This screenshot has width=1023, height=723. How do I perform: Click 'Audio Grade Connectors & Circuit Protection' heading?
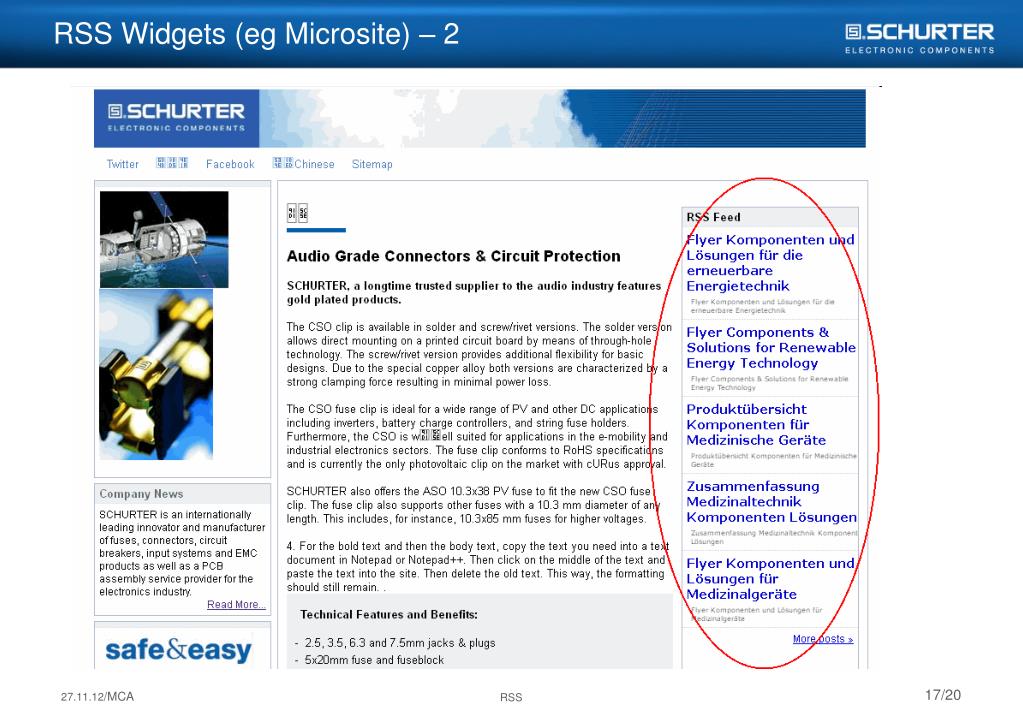tap(453, 256)
